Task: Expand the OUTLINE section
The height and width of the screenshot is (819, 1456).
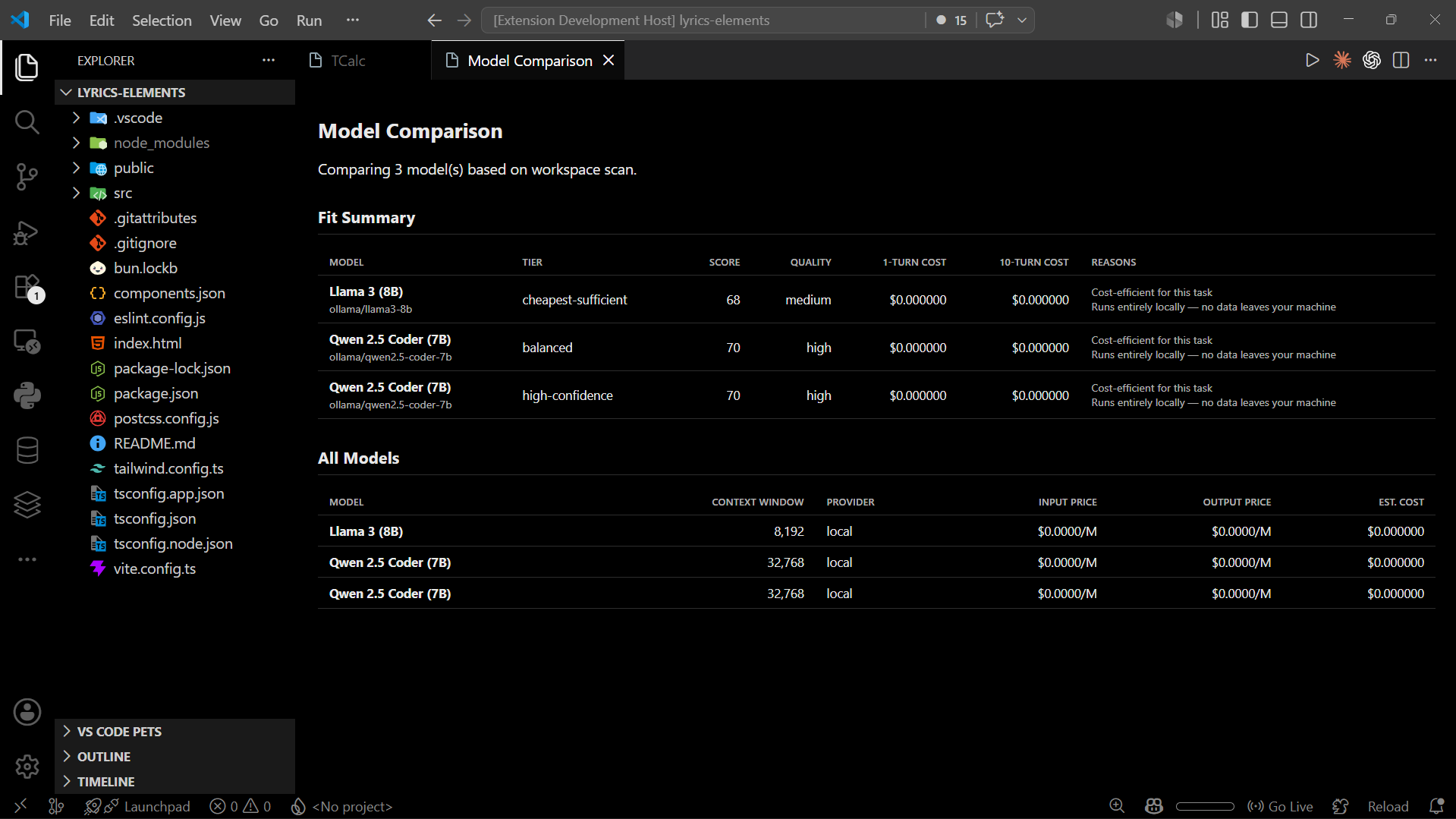Action: tap(175, 757)
